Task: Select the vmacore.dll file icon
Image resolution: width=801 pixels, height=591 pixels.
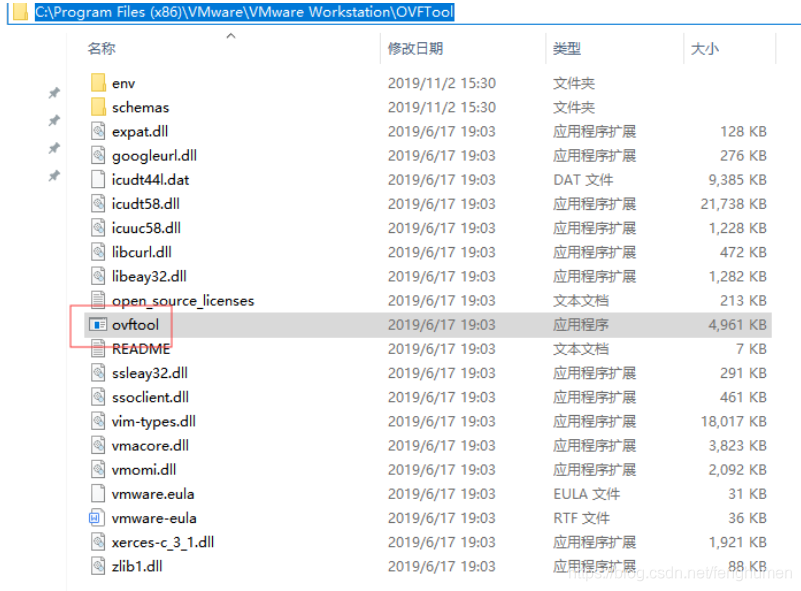Action: (98, 445)
